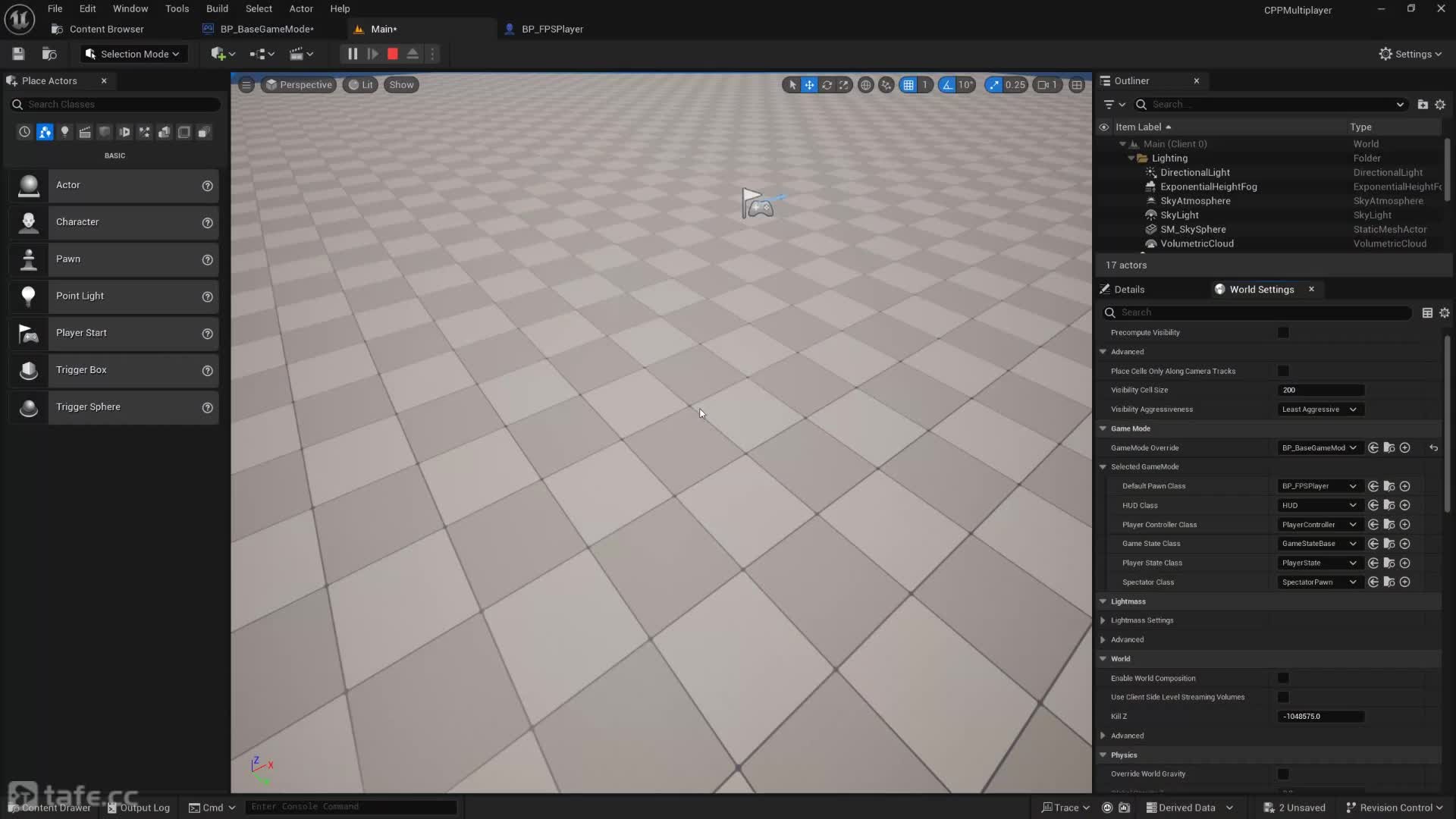Open Browse content folder-search icon
Viewport: 1456px width, 819px height.
[x=49, y=54]
